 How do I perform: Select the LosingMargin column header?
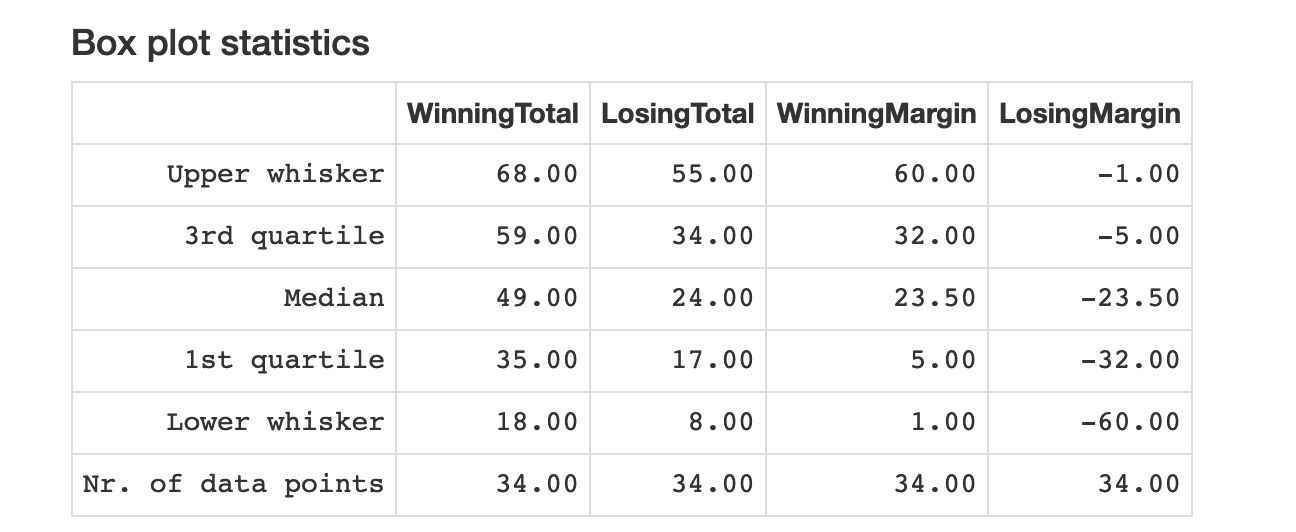1090,113
